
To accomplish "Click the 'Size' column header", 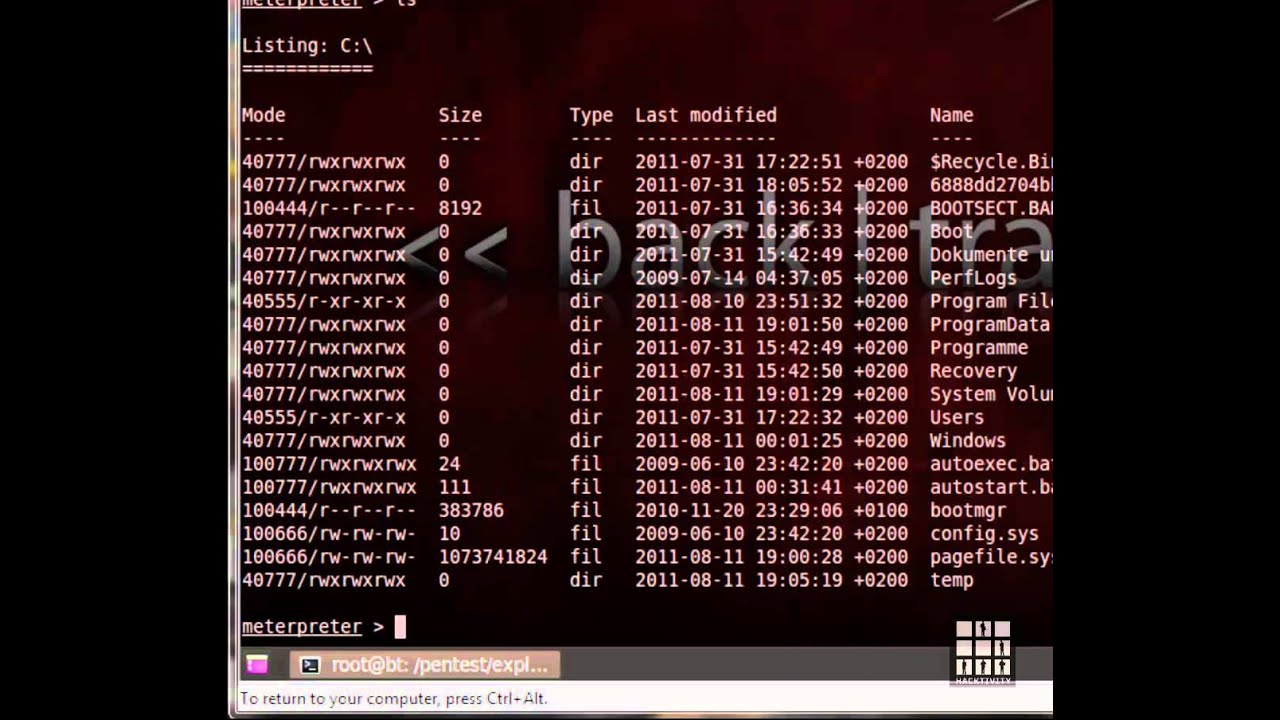I will (460, 115).
